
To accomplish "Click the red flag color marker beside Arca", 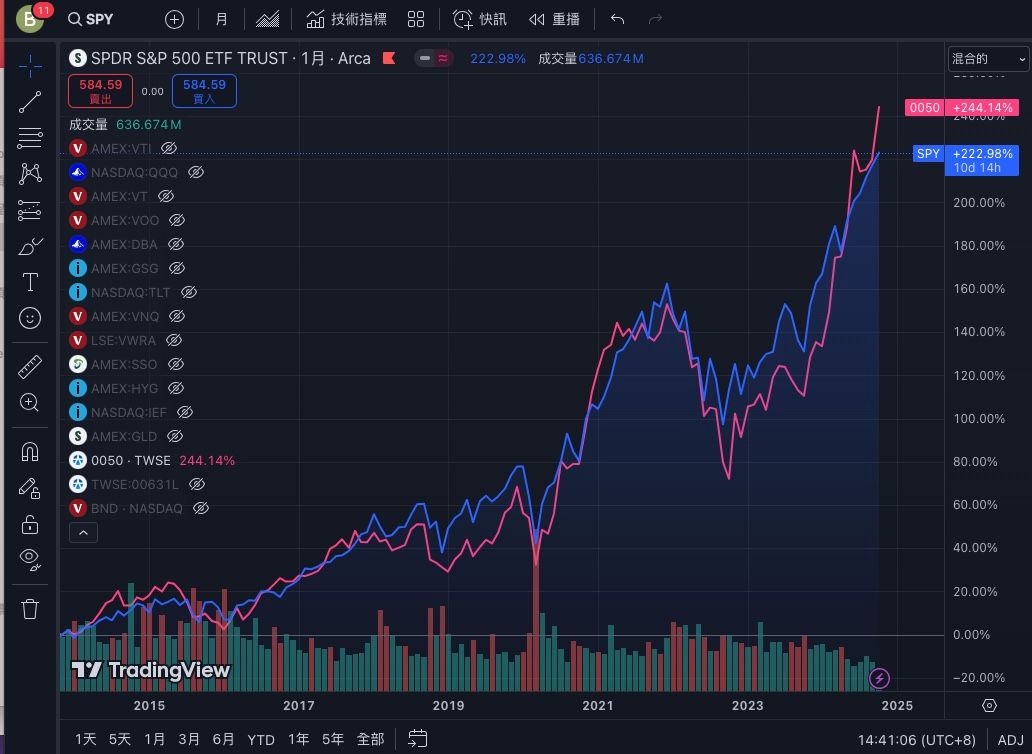I will (389, 59).
